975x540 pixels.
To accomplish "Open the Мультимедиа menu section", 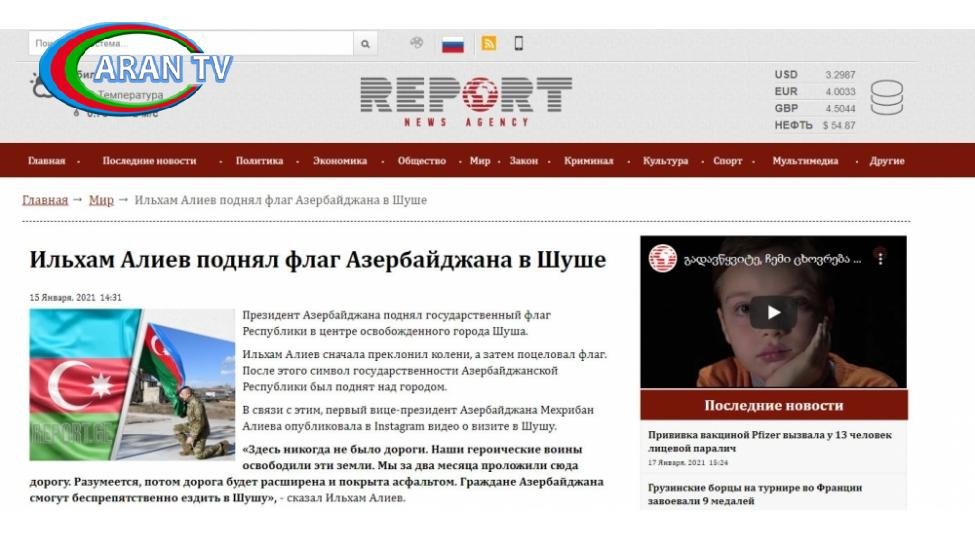I will point(805,161).
